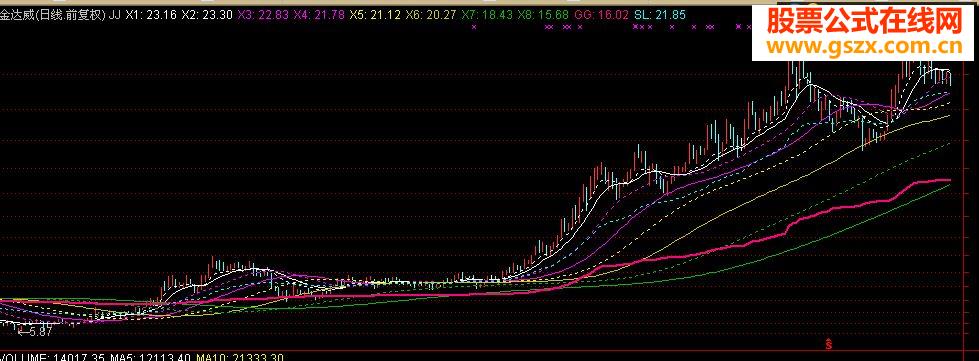Click the X1: 23.16 indicator value

[150, 15]
